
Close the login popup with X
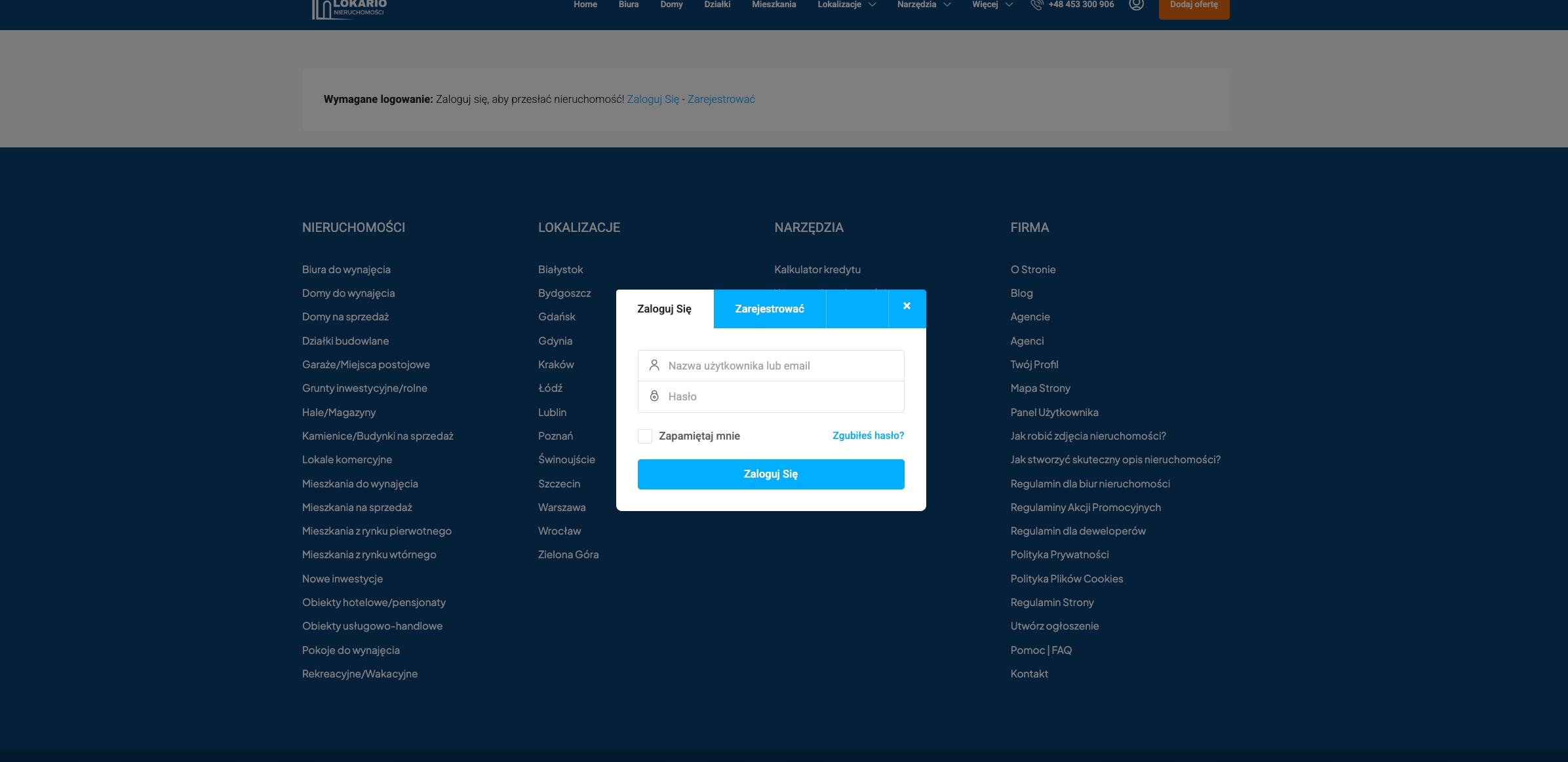coord(907,306)
